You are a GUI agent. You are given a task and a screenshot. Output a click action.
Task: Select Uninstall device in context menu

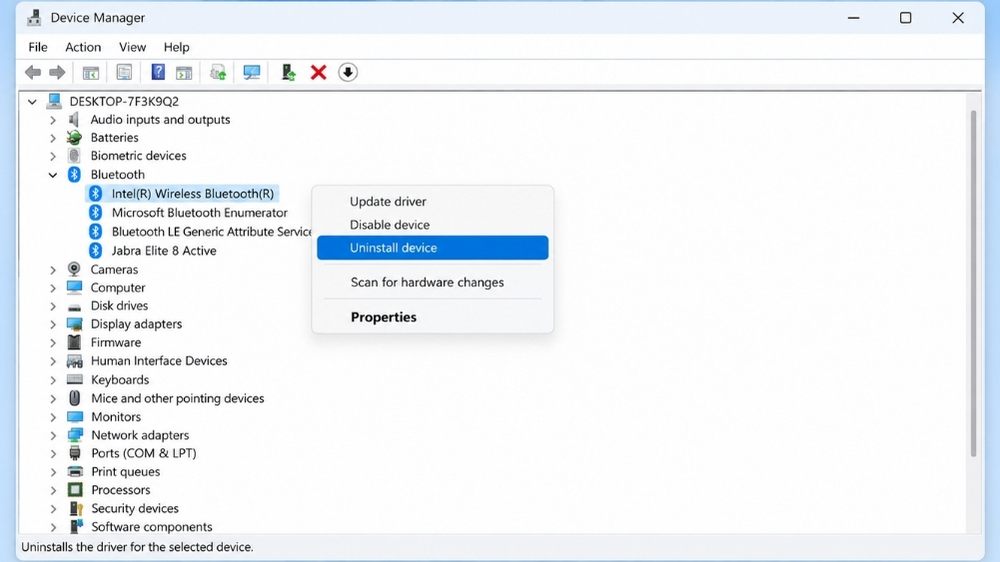pos(432,248)
